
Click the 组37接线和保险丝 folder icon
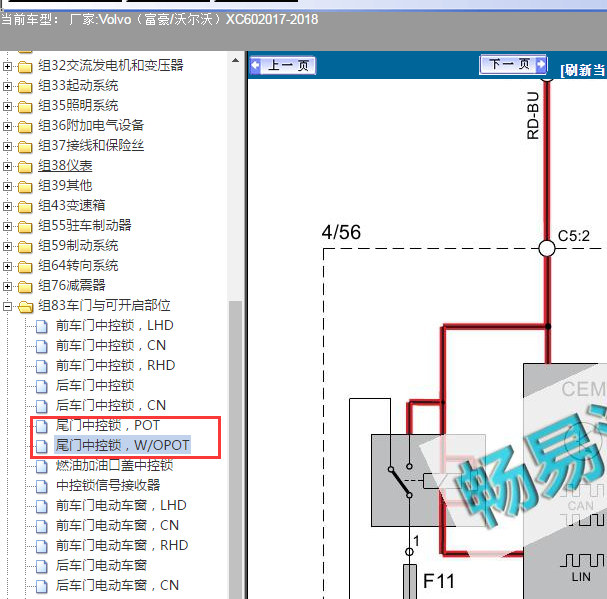[x=25, y=146]
